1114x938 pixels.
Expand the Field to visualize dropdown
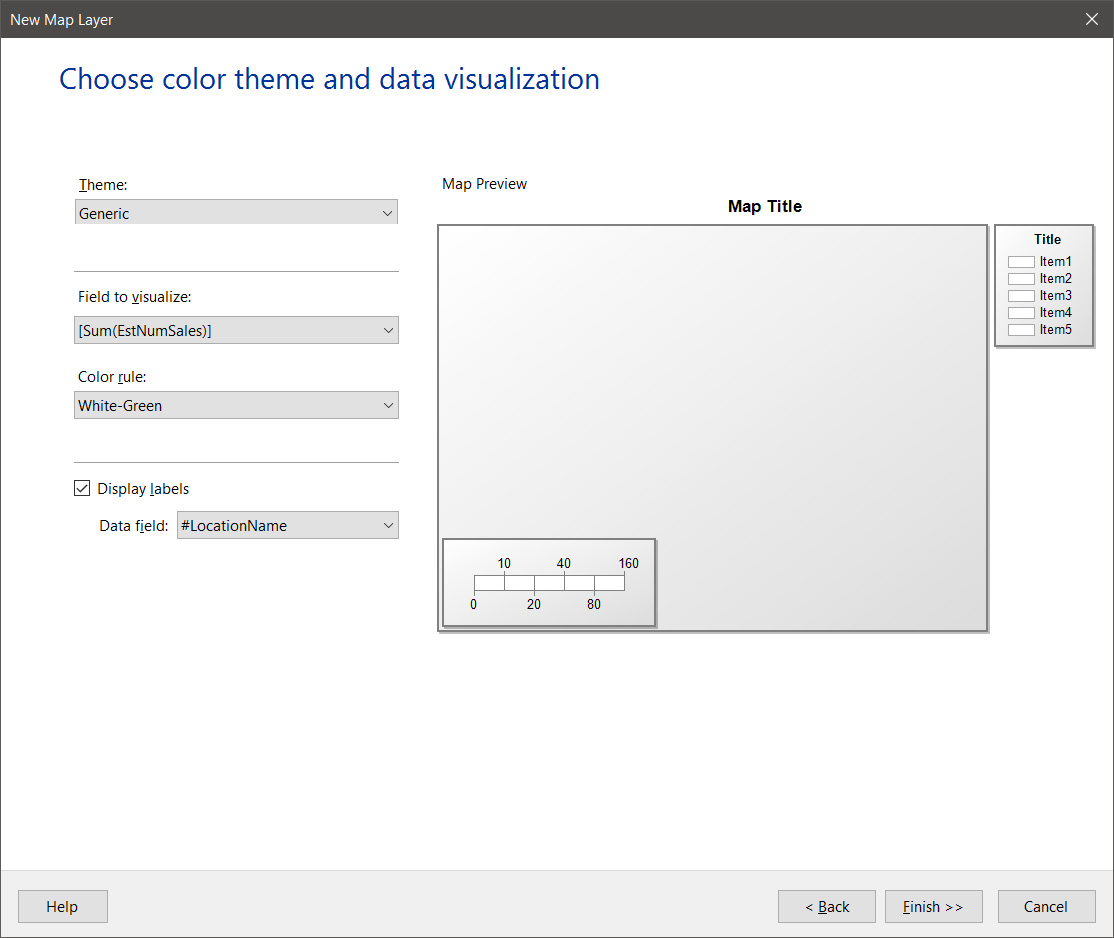coord(236,330)
